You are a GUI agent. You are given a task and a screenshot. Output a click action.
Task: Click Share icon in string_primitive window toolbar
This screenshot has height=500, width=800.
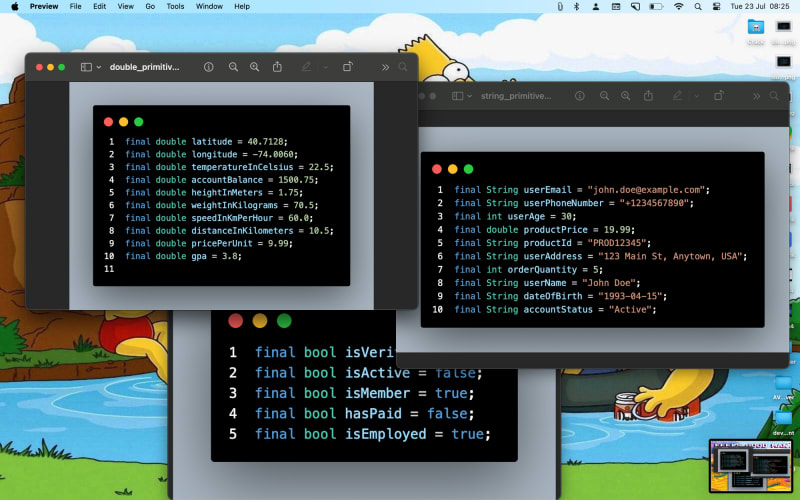tap(649, 96)
